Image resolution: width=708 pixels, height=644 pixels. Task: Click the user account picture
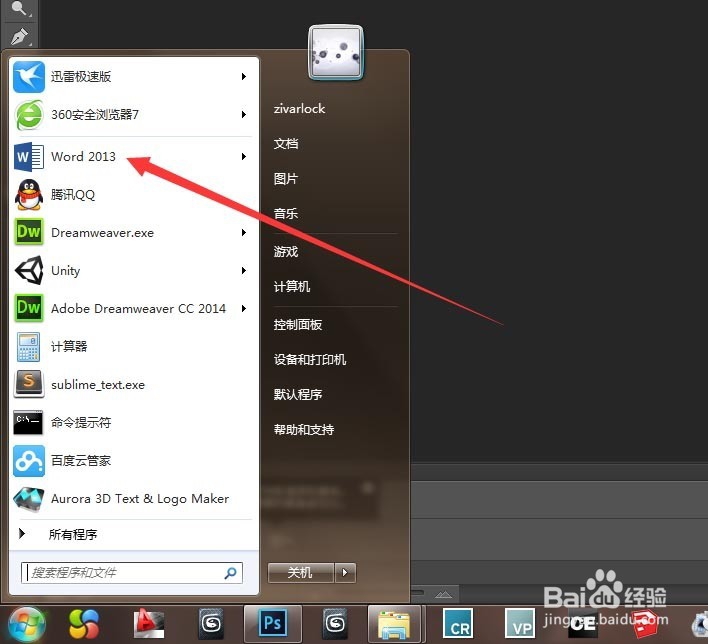[x=335, y=52]
